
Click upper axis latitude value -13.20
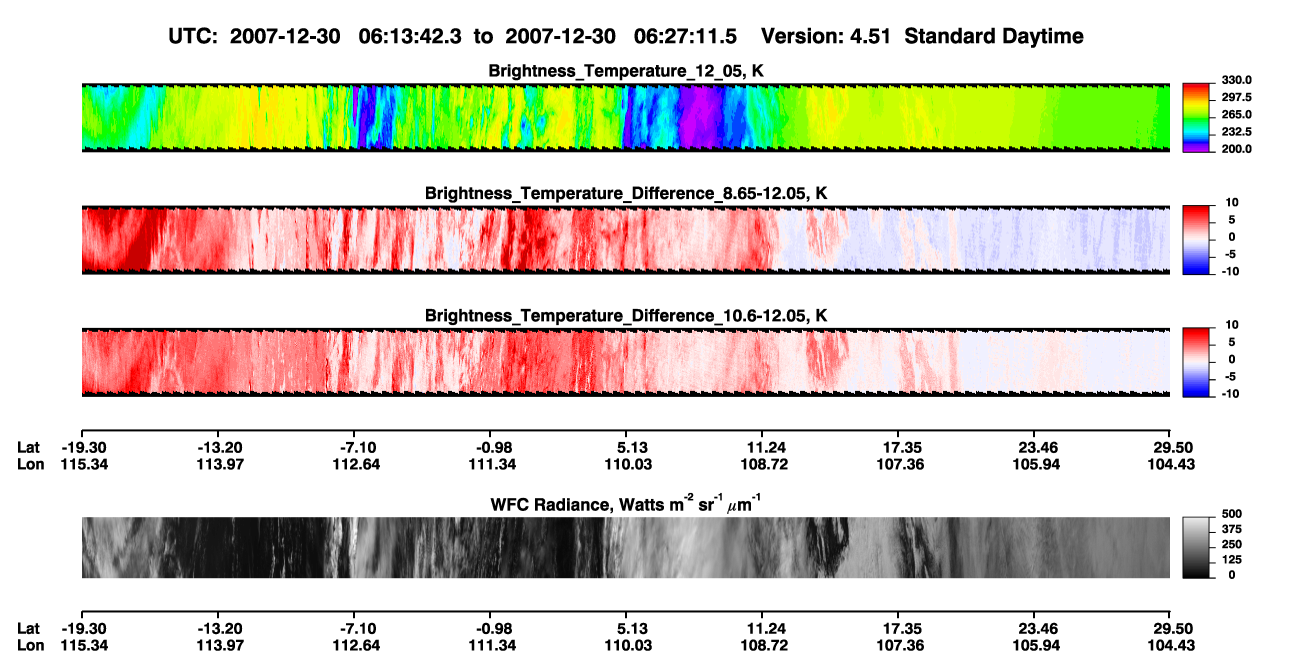pyautogui.click(x=218, y=448)
